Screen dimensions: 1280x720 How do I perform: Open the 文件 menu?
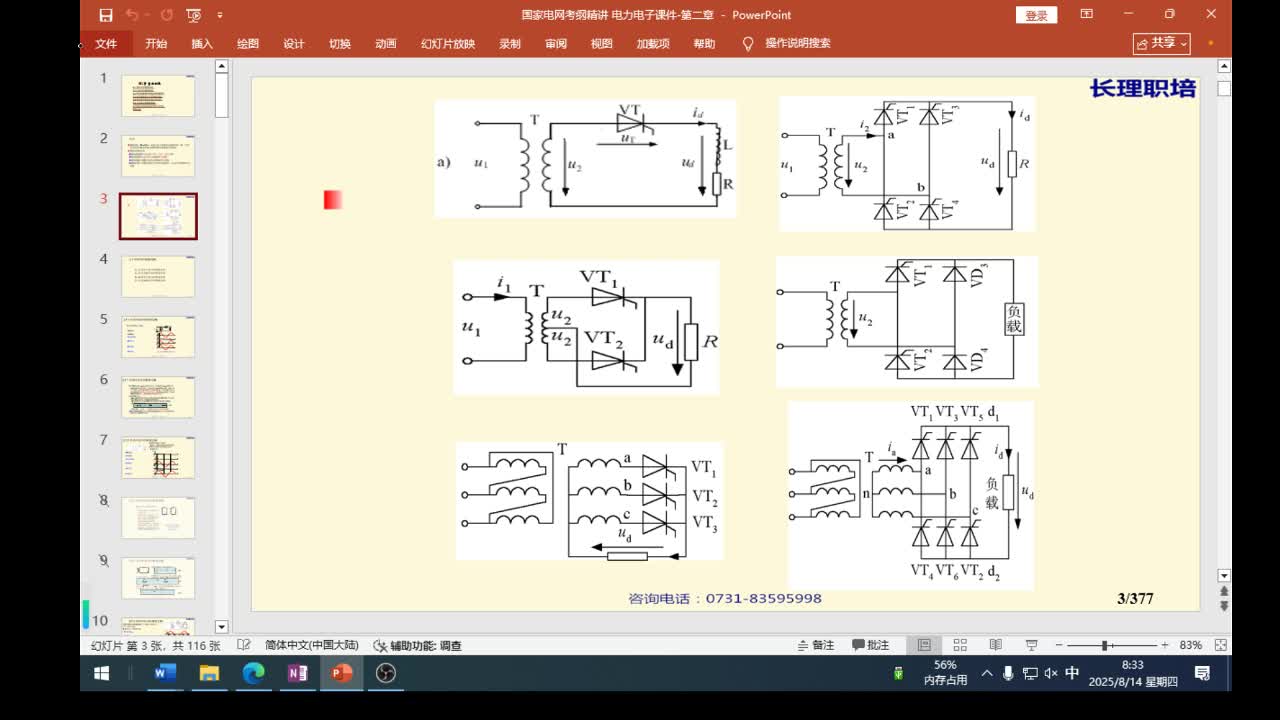pyautogui.click(x=106, y=44)
